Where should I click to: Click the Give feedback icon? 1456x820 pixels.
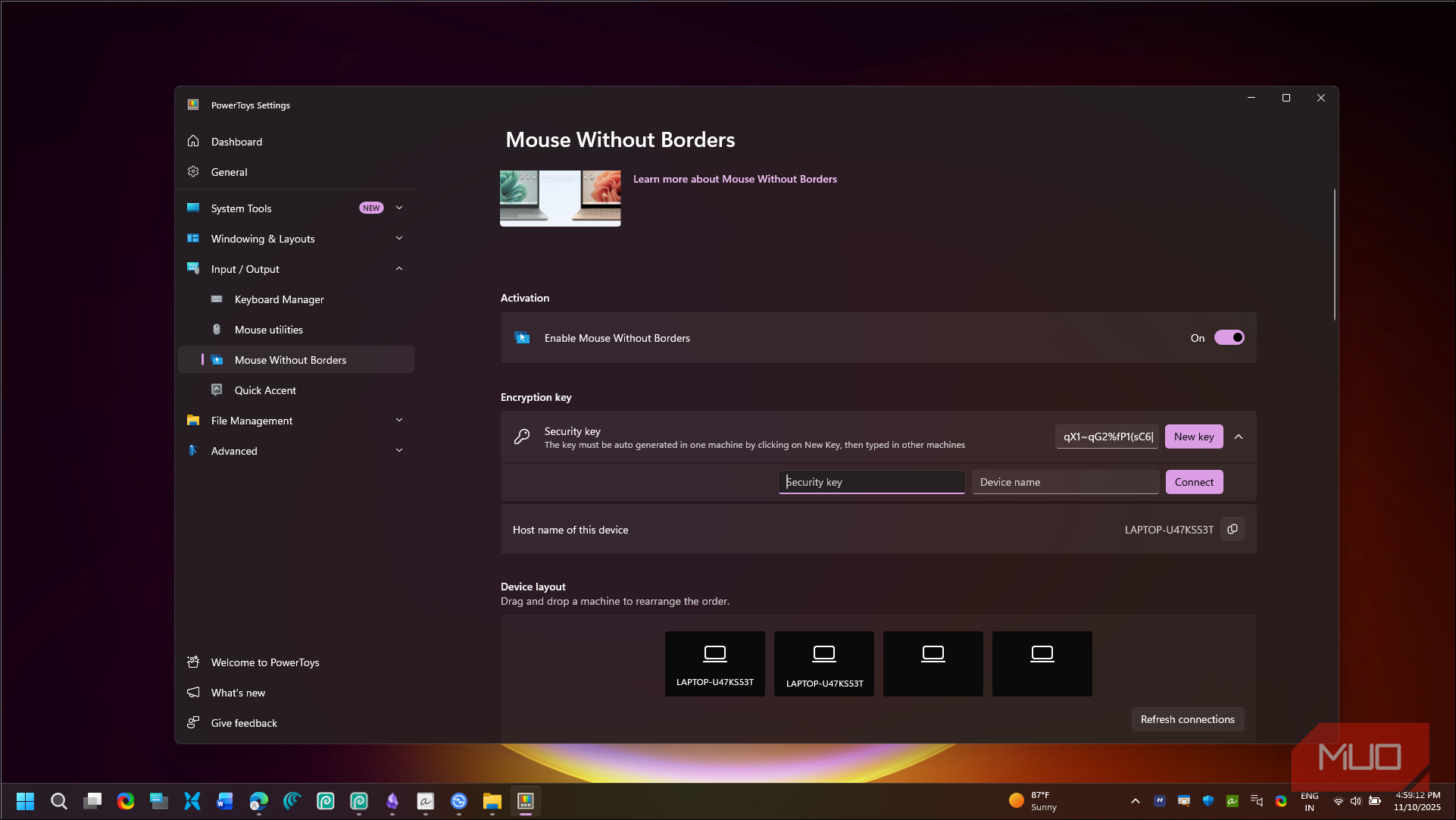click(x=193, y=722)
